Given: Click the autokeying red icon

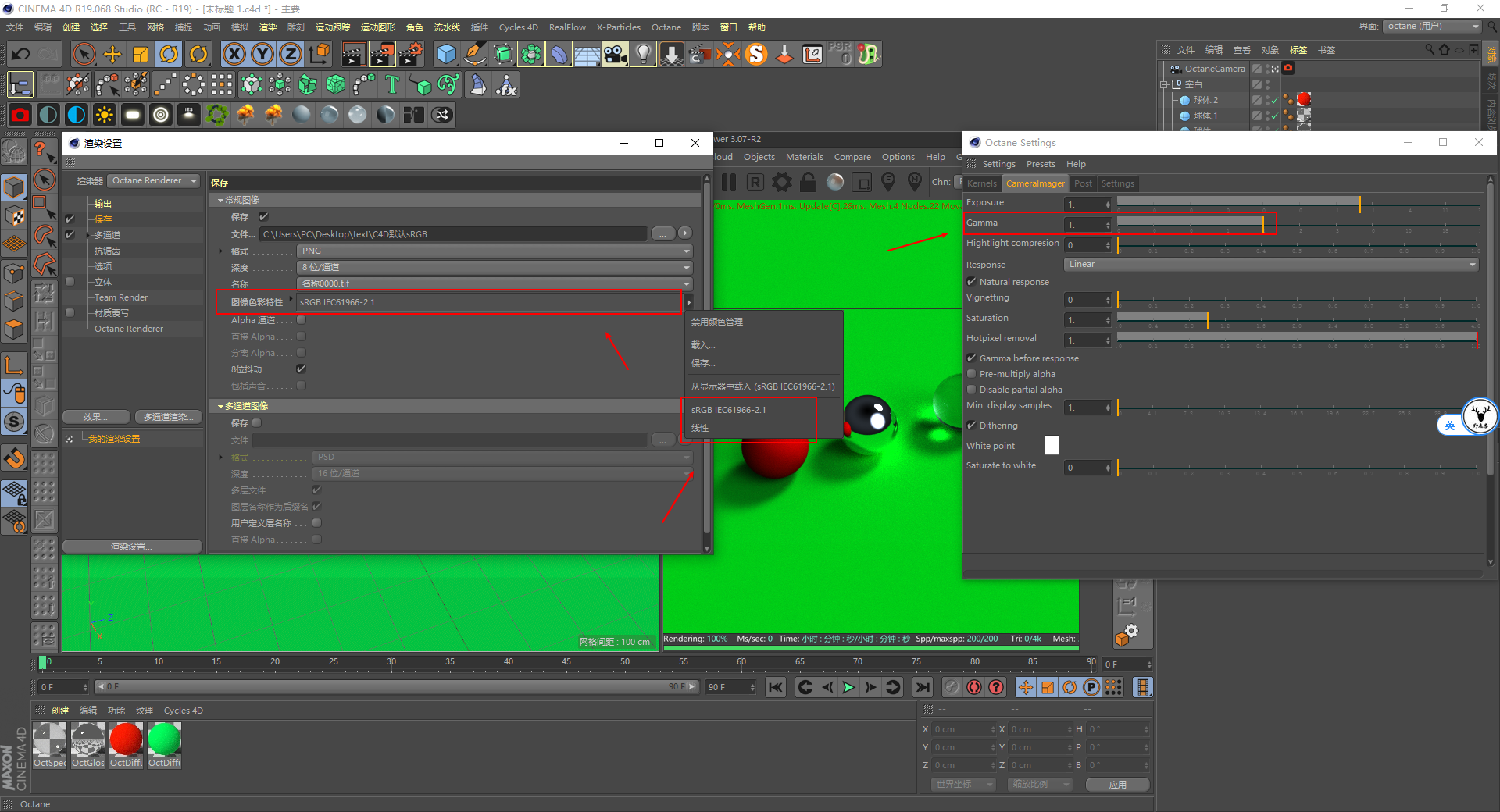Looking at the screenshot, I should (974, 687).
